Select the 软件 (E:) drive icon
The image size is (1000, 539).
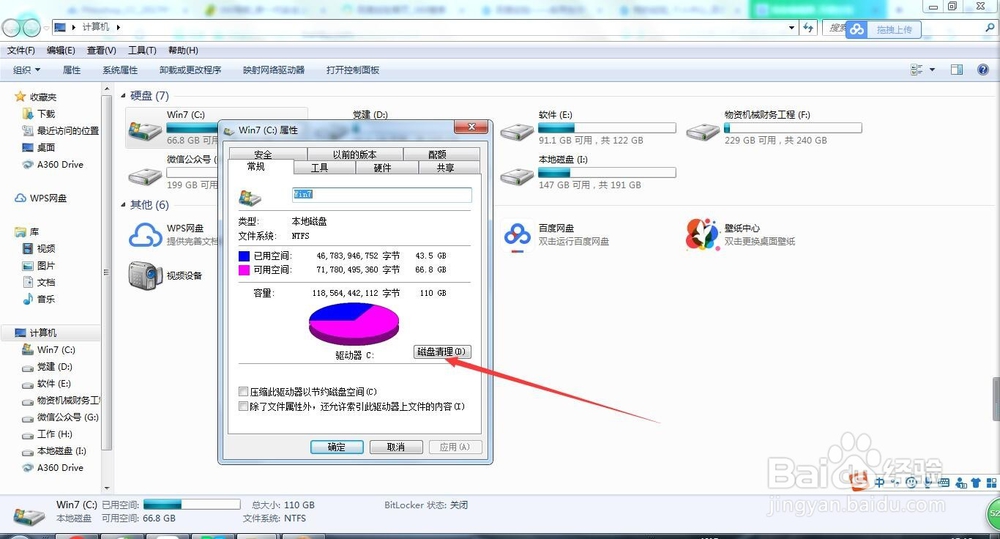tap(517, 132)
